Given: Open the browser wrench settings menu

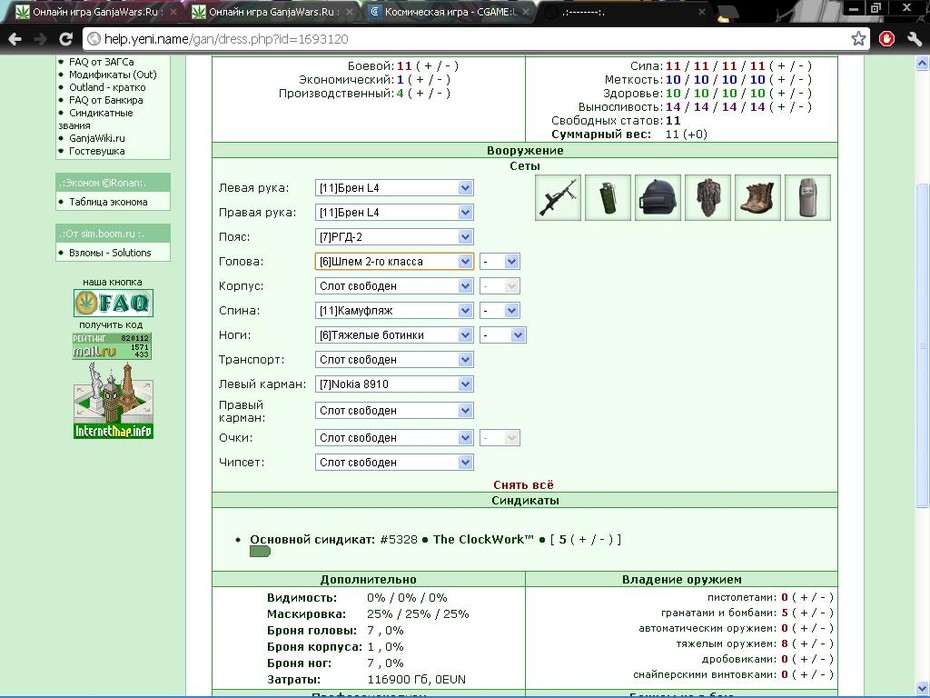Looking at the screenshot, I should pos(914,39).
